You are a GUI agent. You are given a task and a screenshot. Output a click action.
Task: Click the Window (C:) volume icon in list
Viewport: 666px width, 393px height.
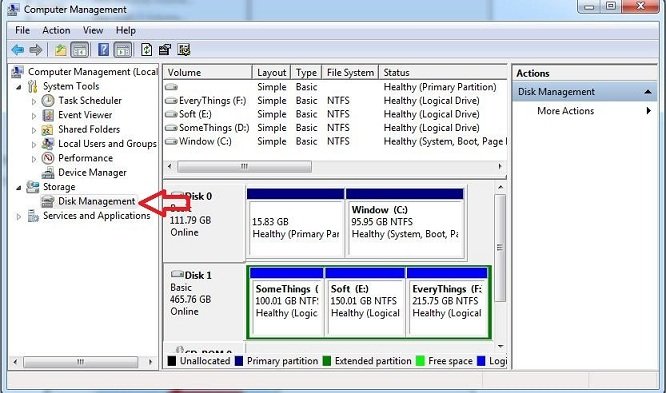pyautogui.click(x=171, y=141)
